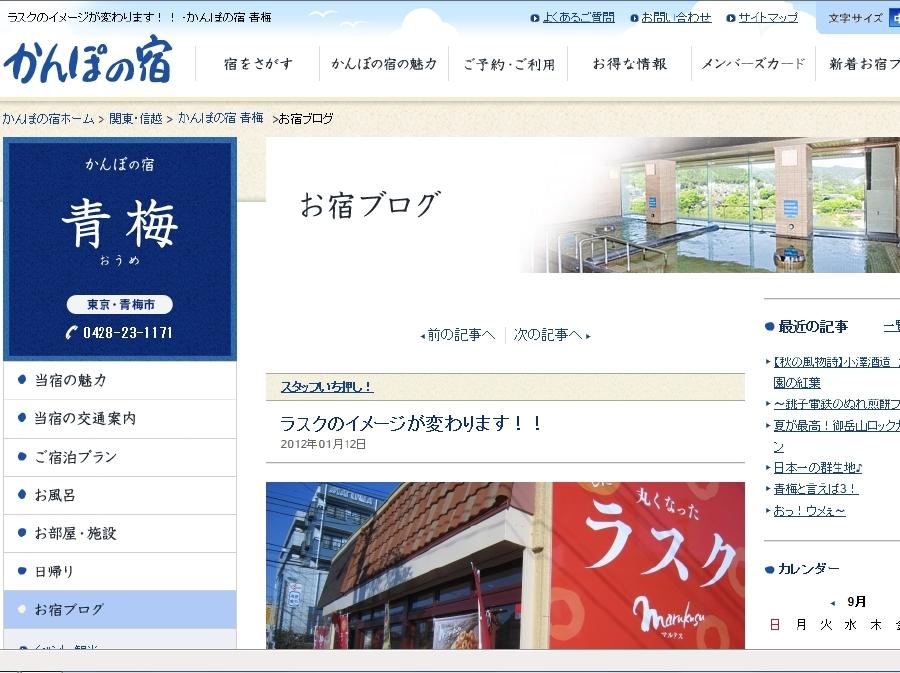Click the 9月 calendar month label
Viewport: 900px width, 673px height.
point(856,602)
